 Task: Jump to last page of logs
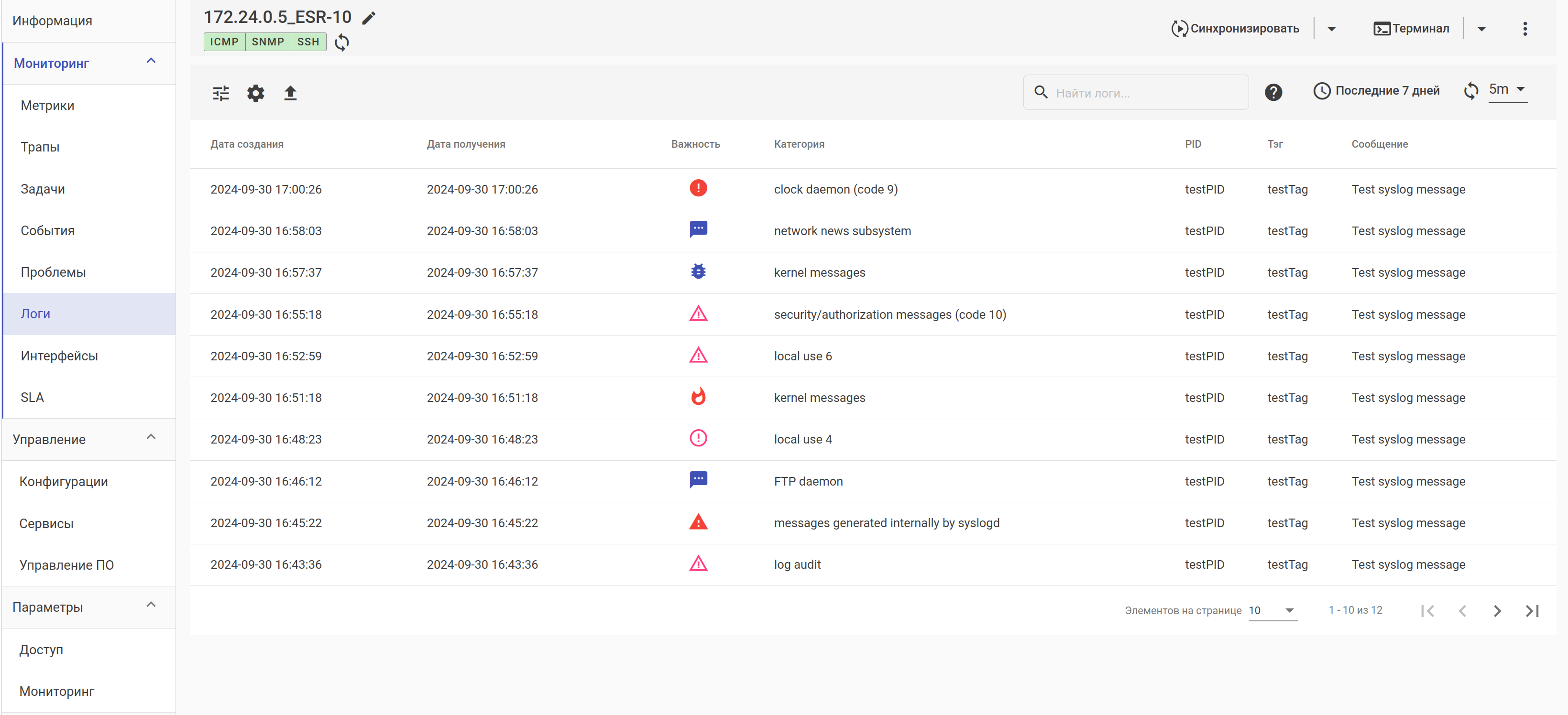click(x=1532, y=610)
